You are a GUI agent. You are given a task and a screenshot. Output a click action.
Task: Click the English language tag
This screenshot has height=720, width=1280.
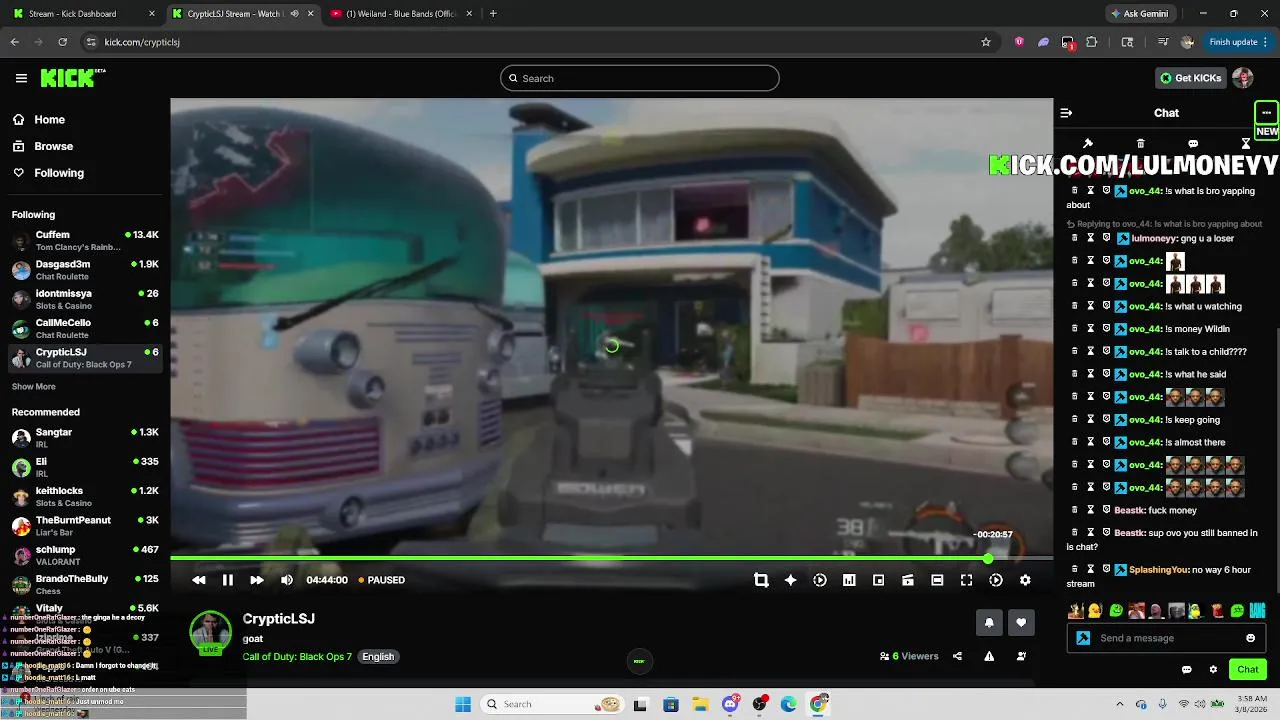378,656
